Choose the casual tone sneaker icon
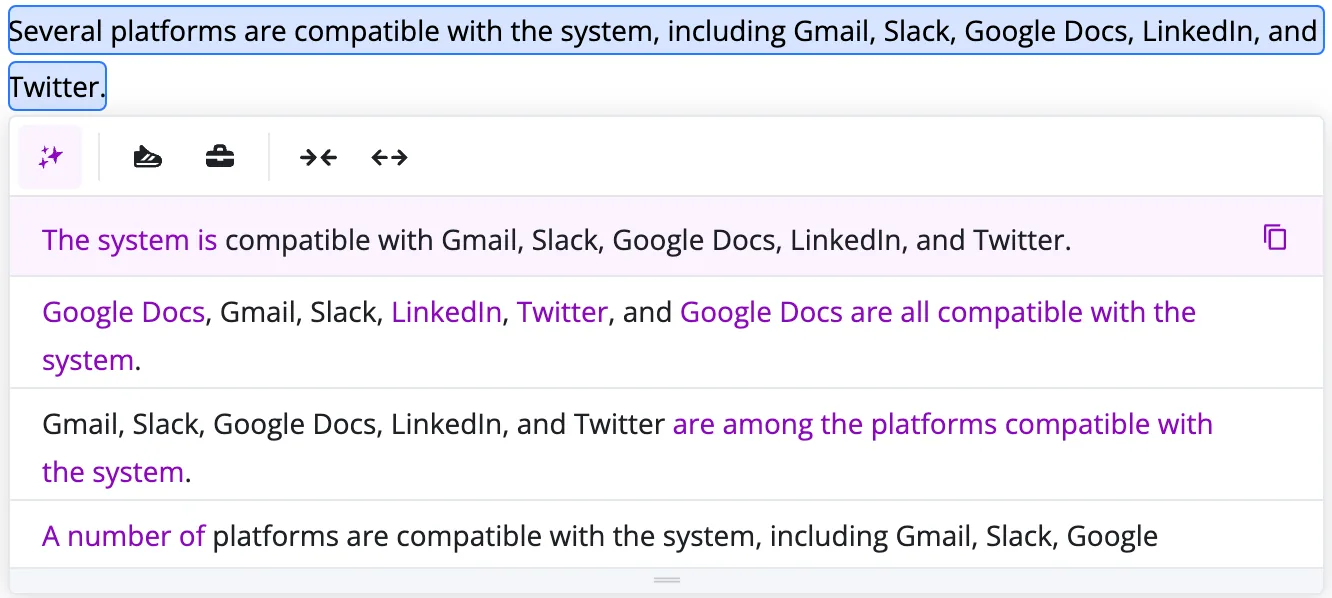The height and width of the screenshot is (598, 1332). (x=148, y=157)
